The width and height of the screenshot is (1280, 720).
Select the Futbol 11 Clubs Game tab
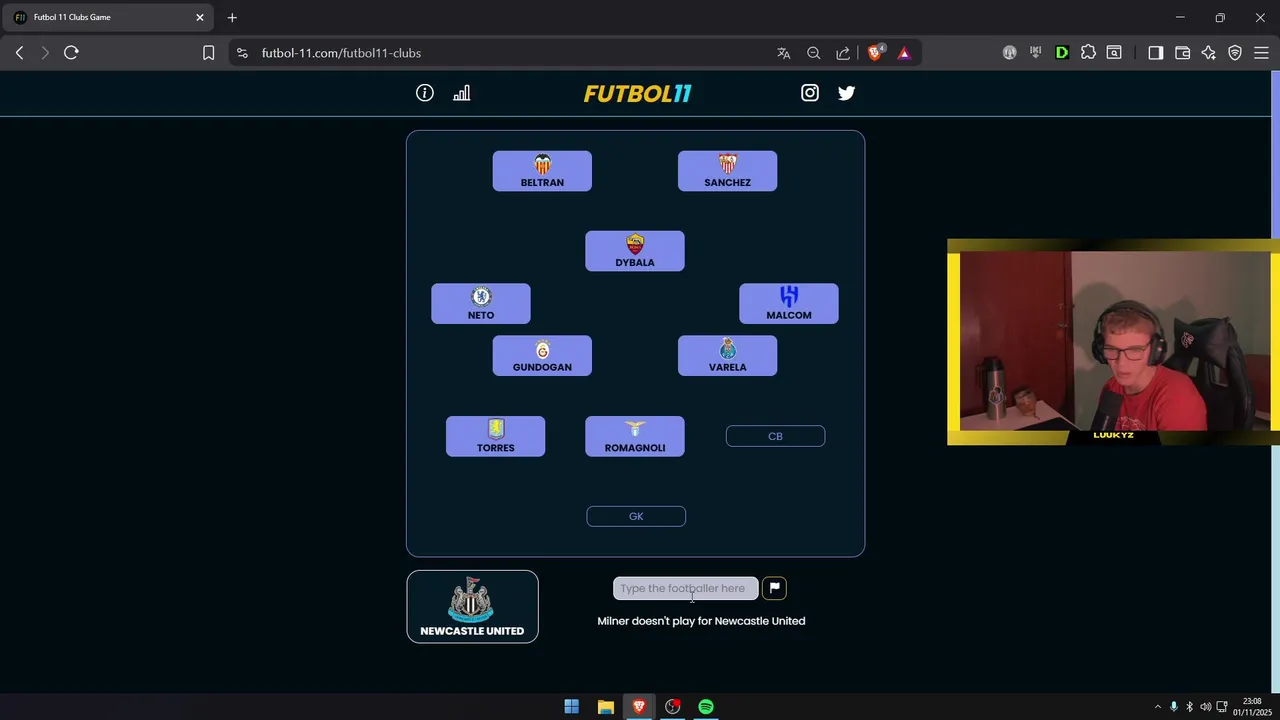(110, 17)
